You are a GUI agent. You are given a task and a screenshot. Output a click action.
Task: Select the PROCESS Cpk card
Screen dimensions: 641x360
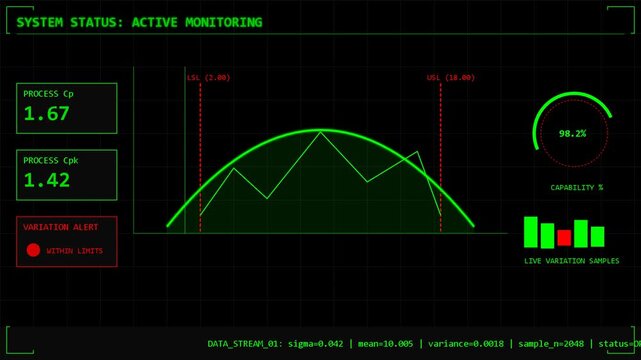pos(67,175)
